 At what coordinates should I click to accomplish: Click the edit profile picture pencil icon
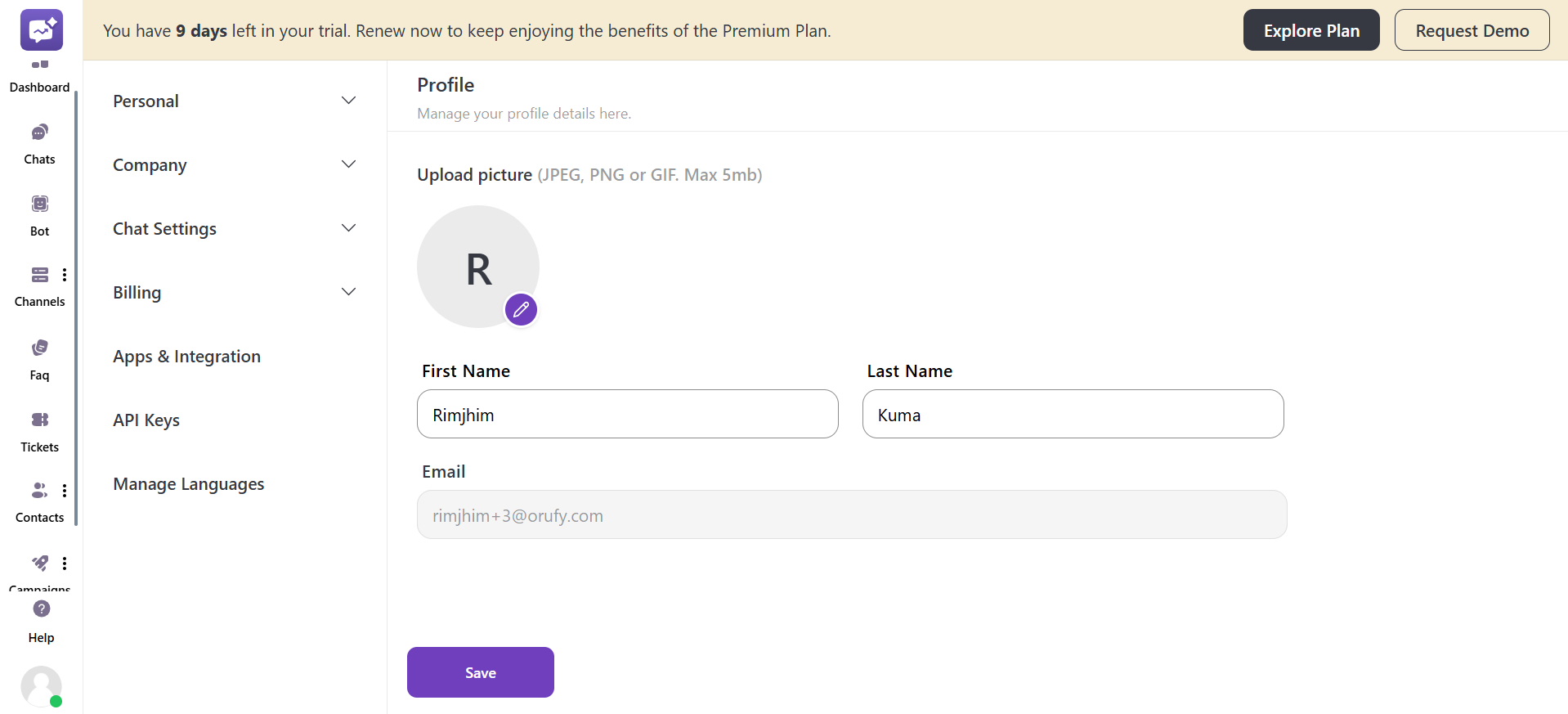tap(521, 310)
